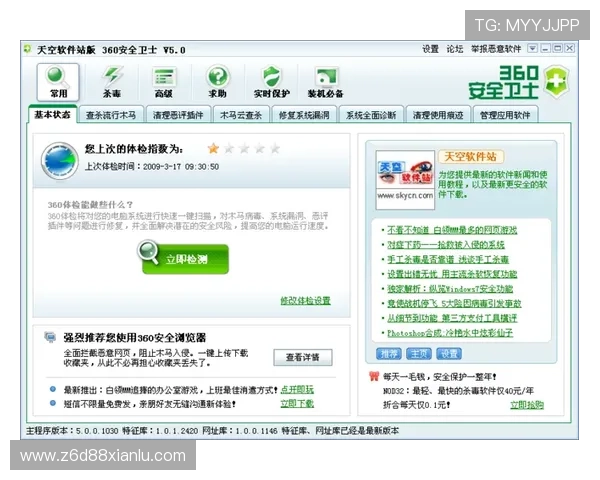Open the 修复系统漏洞 tab
This screenshot has height=480, width=600.
(x=304, y=115)
